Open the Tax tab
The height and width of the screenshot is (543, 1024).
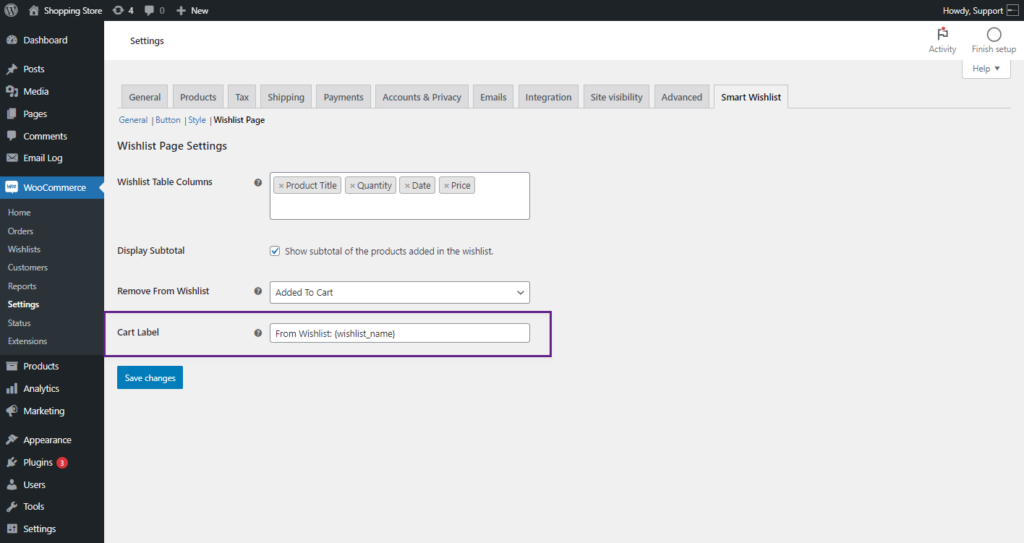[242, 97]
